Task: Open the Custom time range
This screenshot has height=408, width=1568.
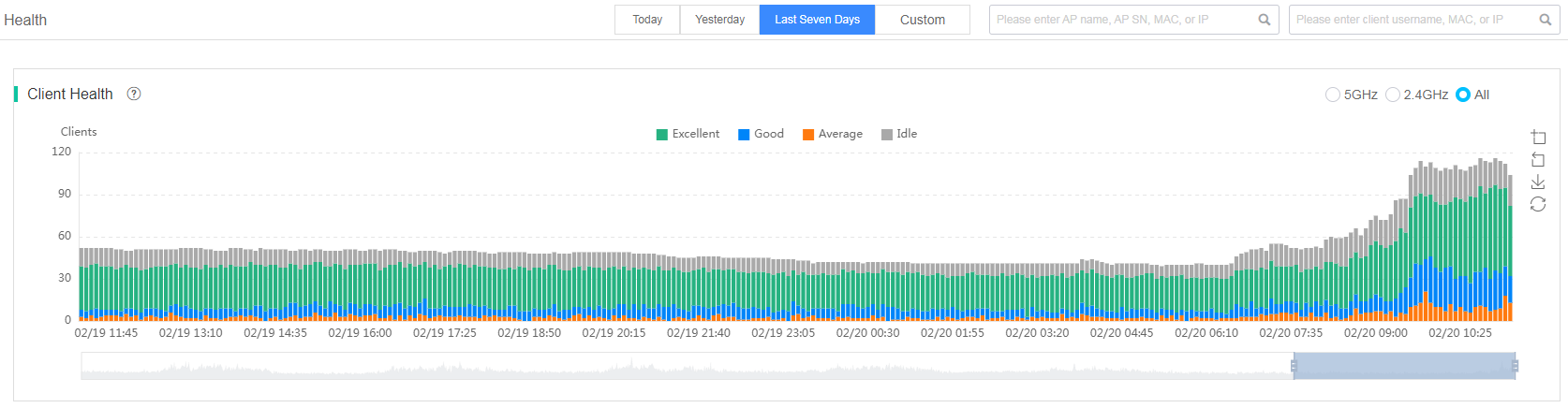Action: pyautogui.click(x=923, y=20)
